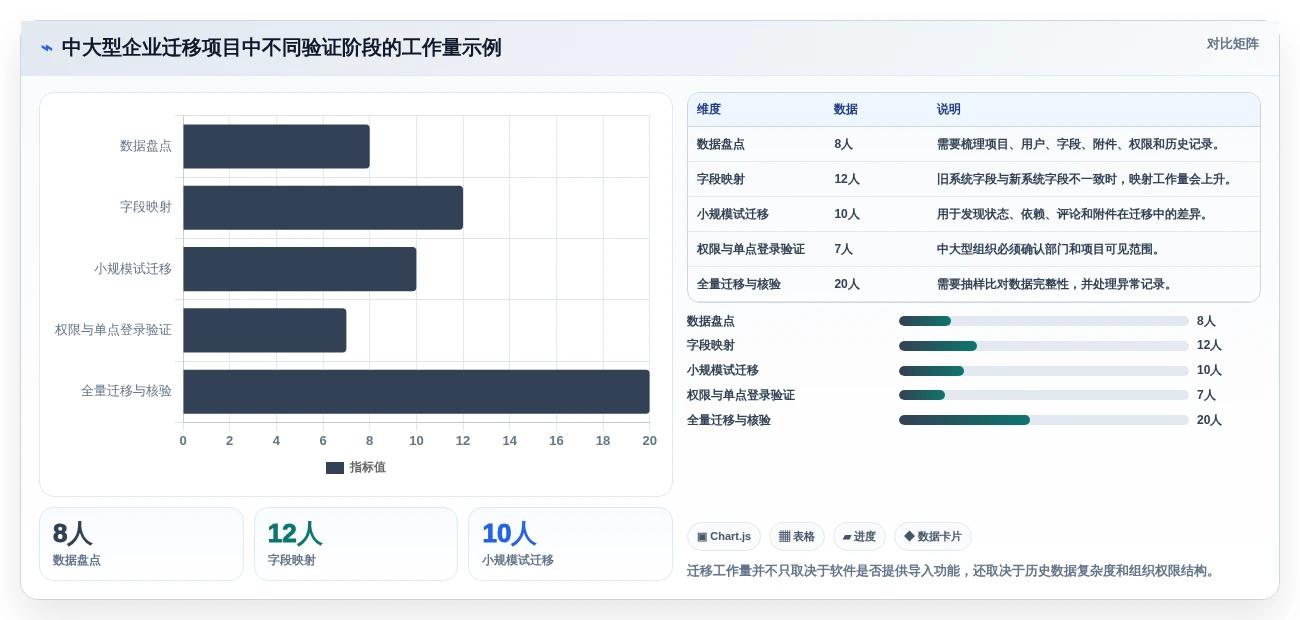Image resolution: width=1300 pixels, height=620 pixels.
Task: Toggle the 指标值 legend color box
Action: [x=335, y=468]
